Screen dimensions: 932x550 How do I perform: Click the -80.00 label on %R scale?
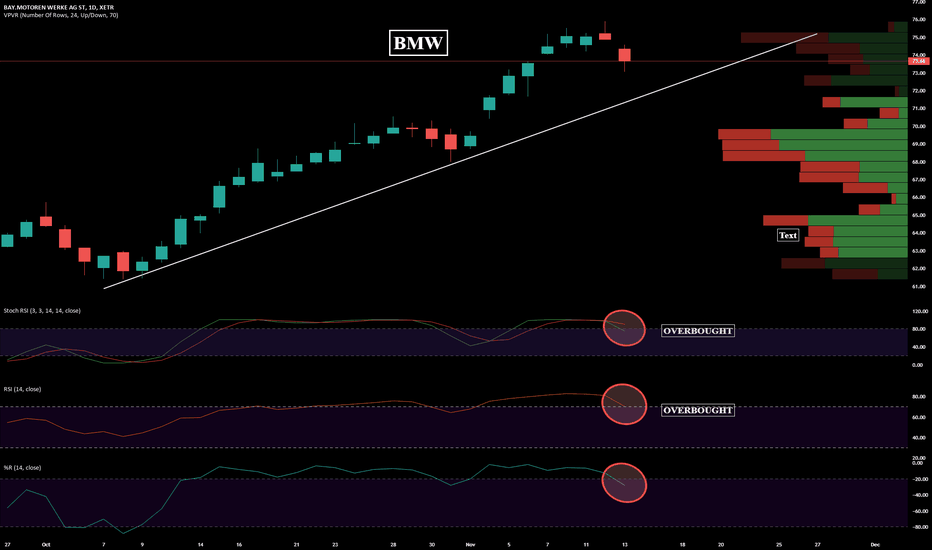(919, 527)
